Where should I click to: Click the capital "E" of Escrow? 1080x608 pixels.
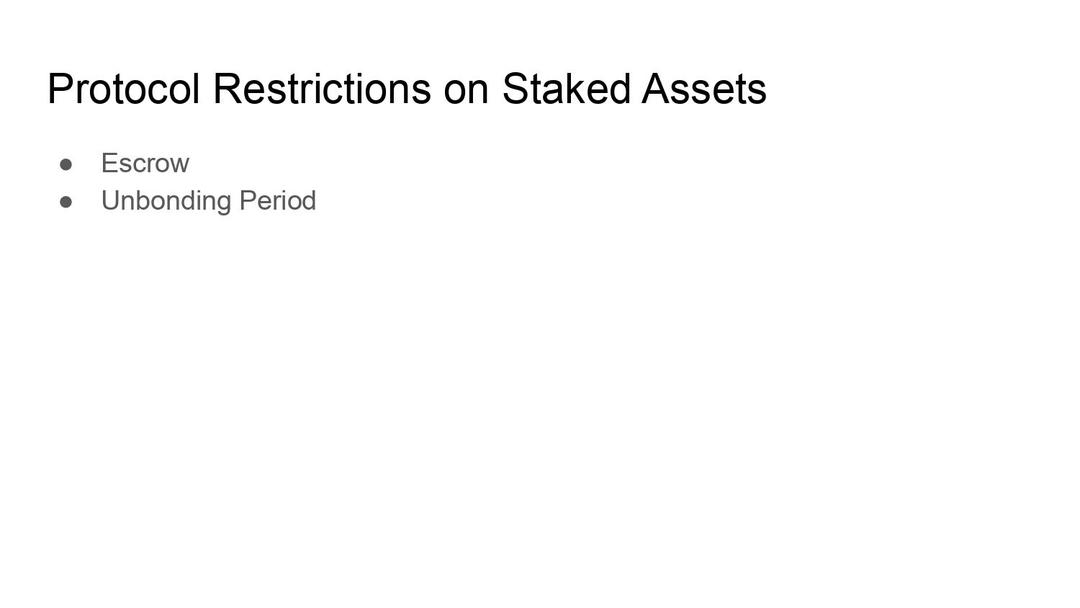click(x=109, y=164)
